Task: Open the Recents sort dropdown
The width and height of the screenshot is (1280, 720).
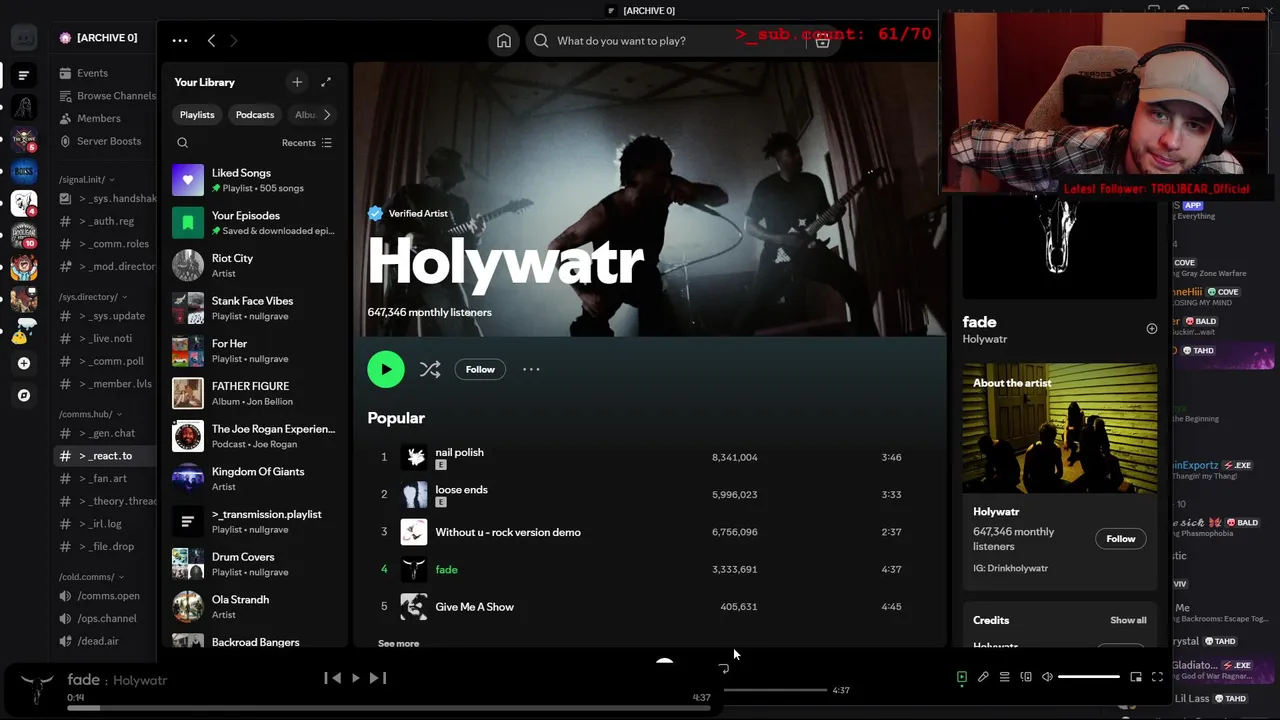Action: coord(306,143)
